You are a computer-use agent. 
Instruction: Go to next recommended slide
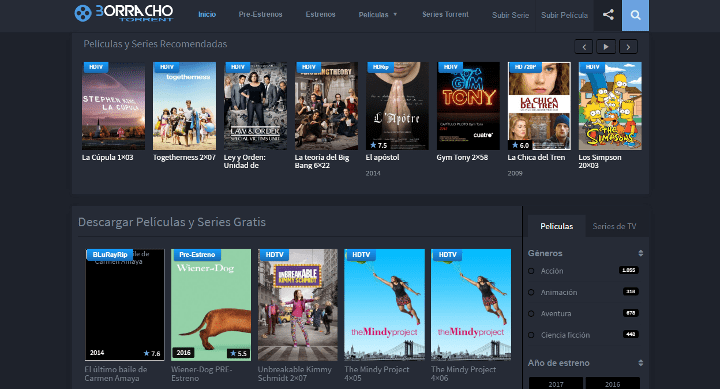point(628,47)
